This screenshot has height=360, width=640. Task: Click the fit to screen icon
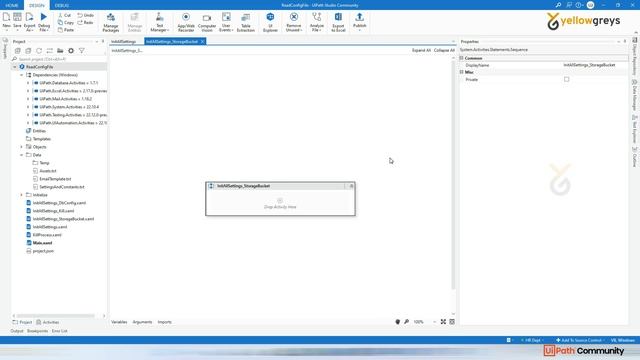coord(443,322)
